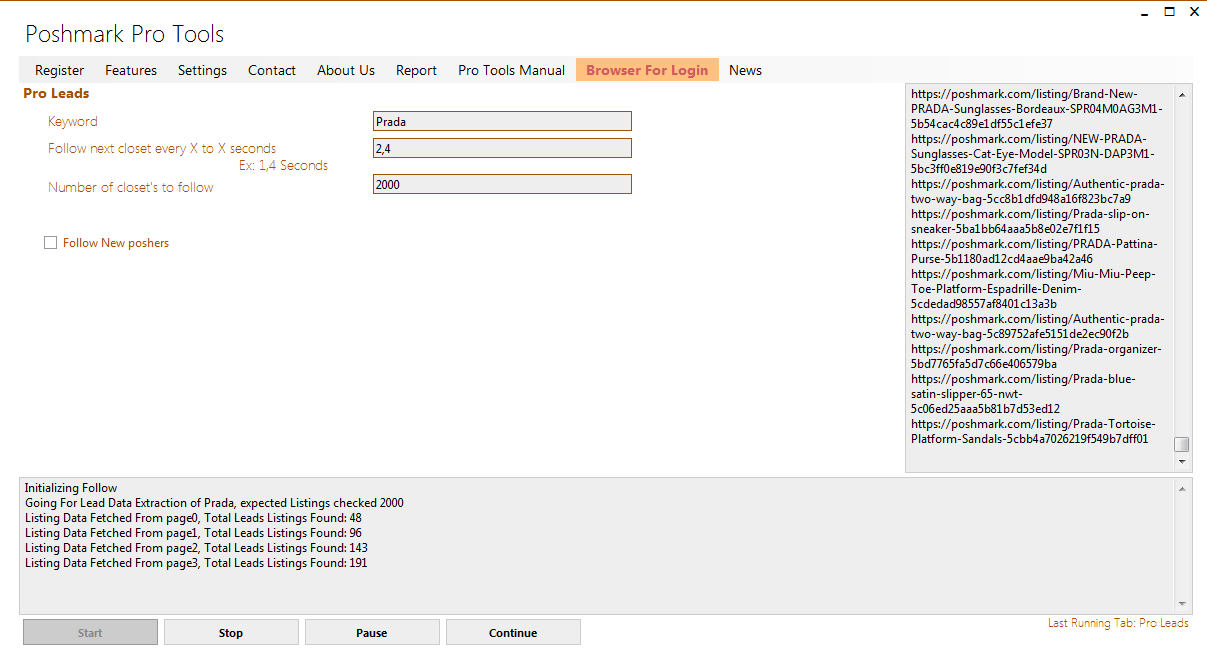Click the log panel's scroll up arrow

1182,489
